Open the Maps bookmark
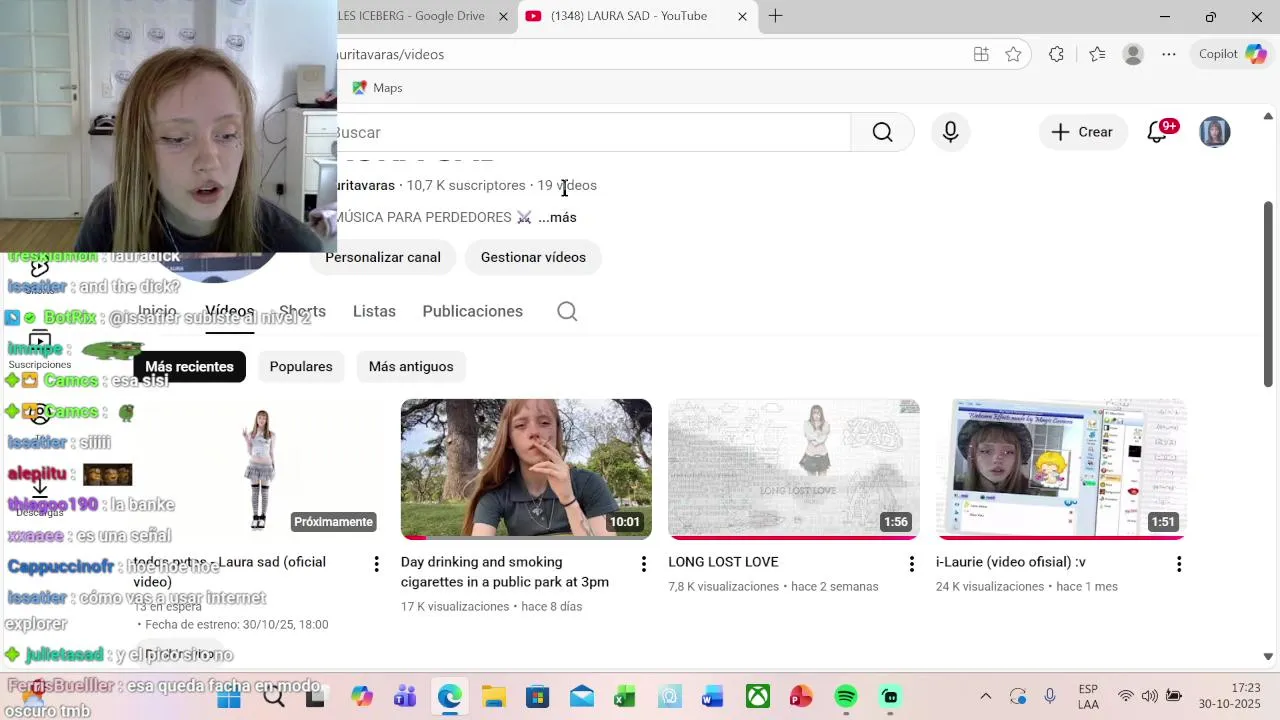The image size is (1280, 720). (x=377, y=88)
